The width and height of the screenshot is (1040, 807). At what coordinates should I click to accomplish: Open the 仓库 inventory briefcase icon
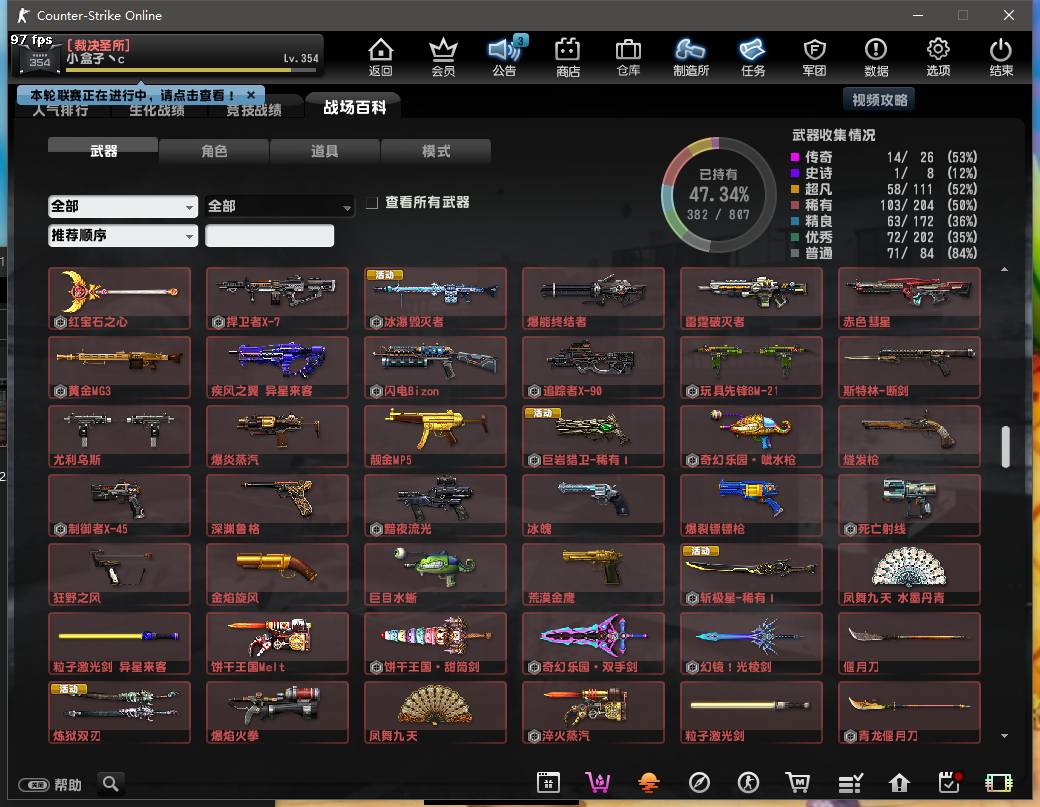pos(628,56)
